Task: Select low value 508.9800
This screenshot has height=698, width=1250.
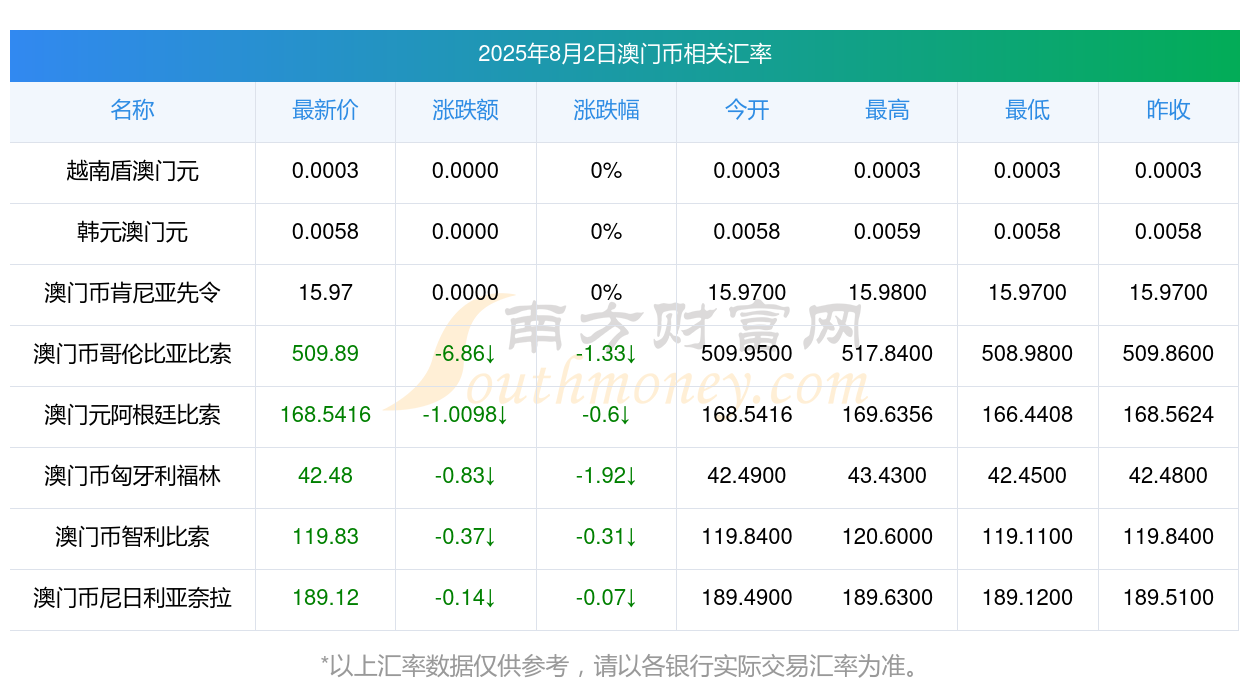Action: 1028,354
